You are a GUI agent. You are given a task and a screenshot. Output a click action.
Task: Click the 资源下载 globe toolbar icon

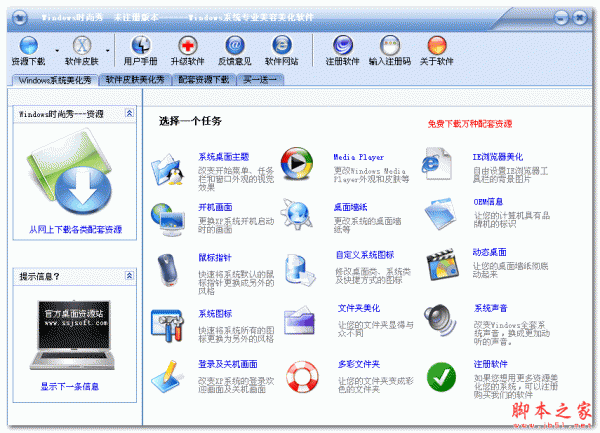coord(28,46)
